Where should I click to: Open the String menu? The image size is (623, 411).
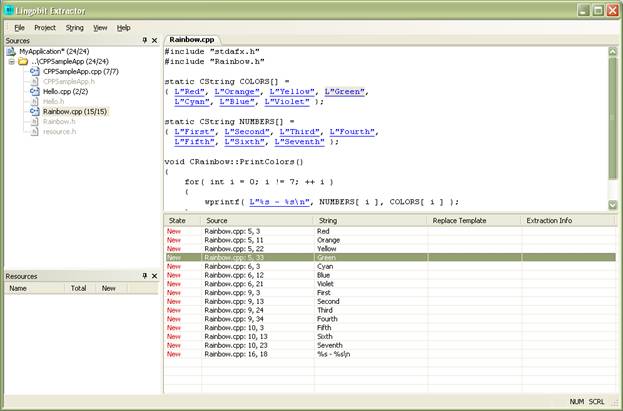74,28
